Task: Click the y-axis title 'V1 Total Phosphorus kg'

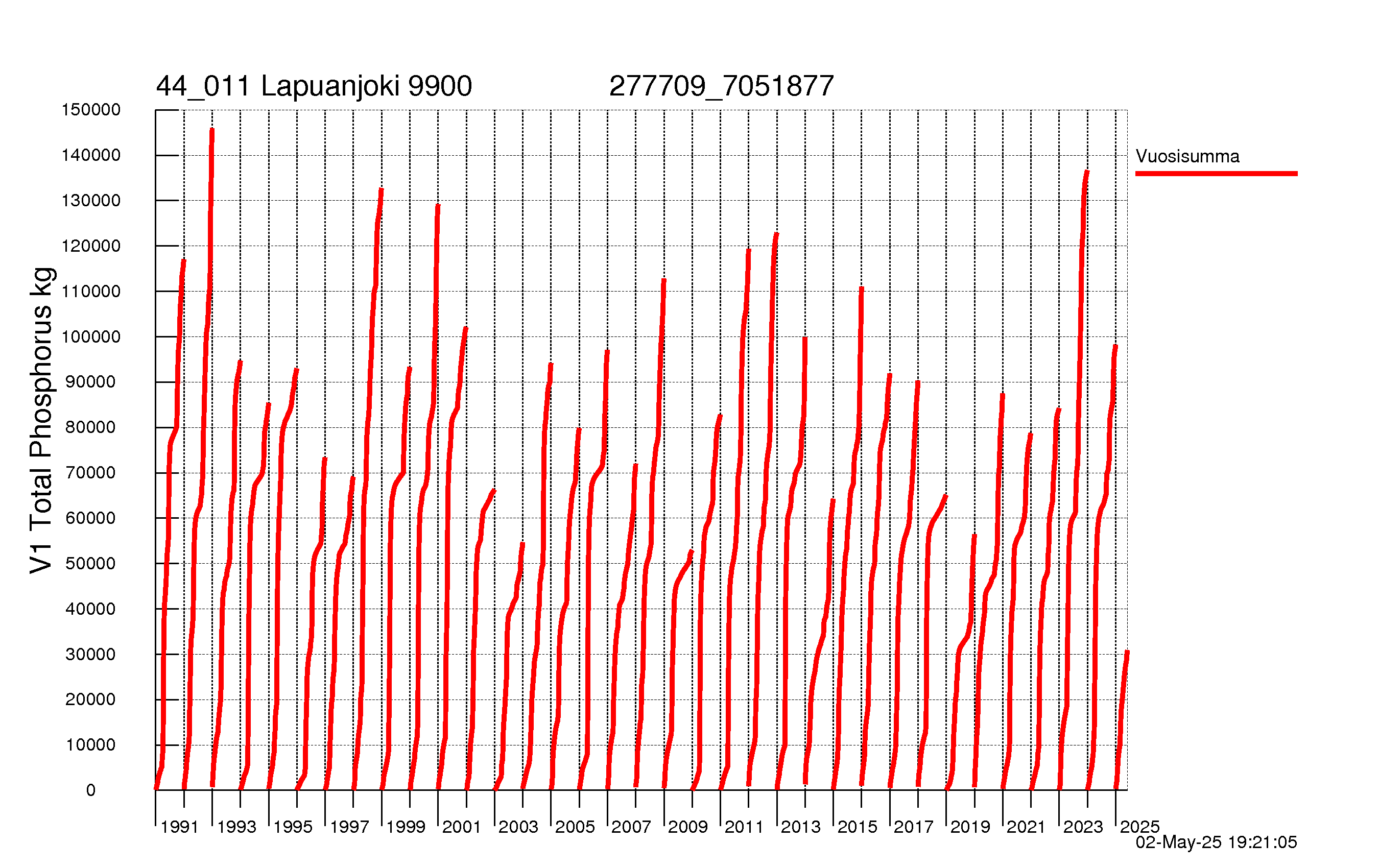Action: click(x=42, y=420)
